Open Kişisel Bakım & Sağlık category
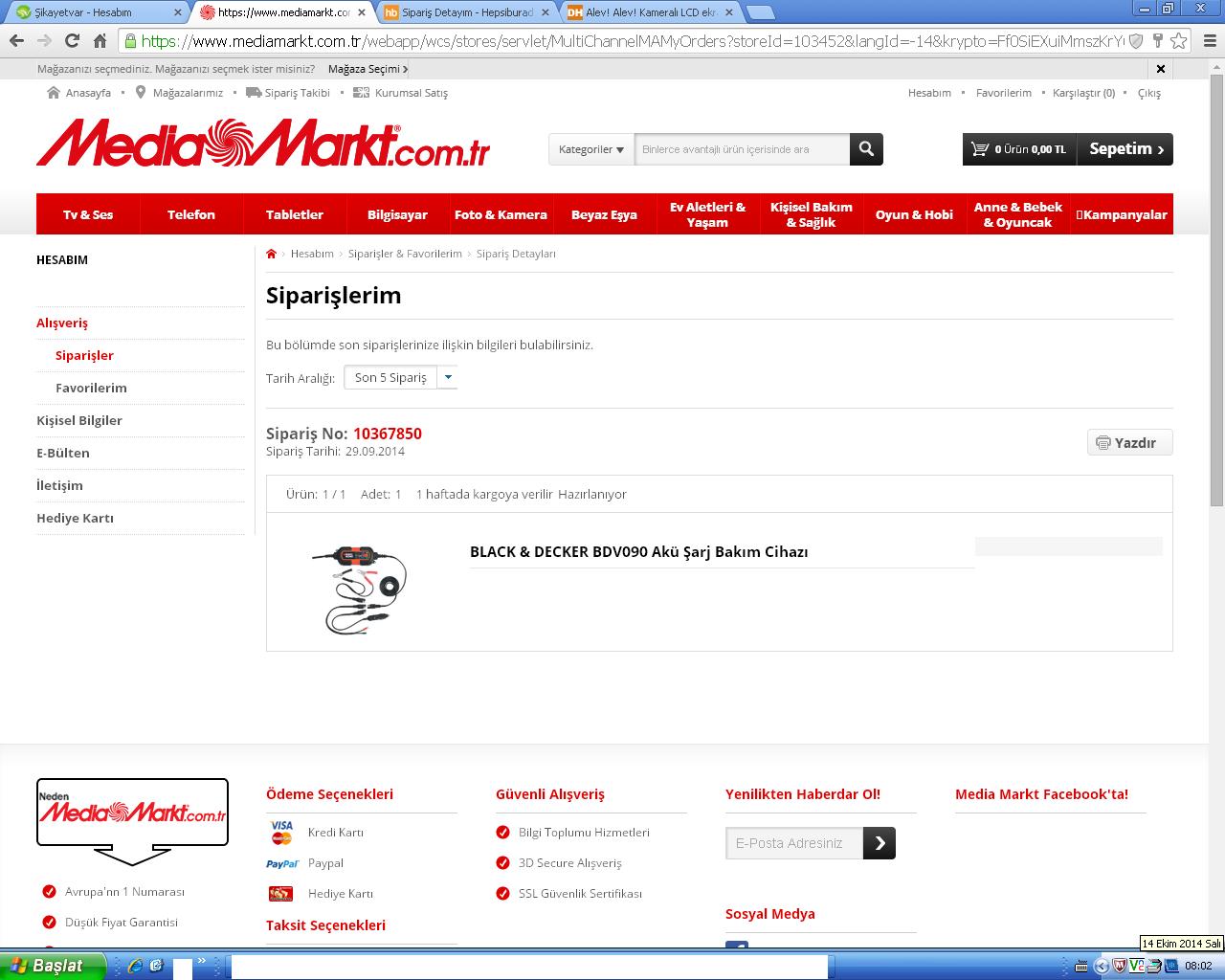The image size is (1225, 980). point(811,214)
